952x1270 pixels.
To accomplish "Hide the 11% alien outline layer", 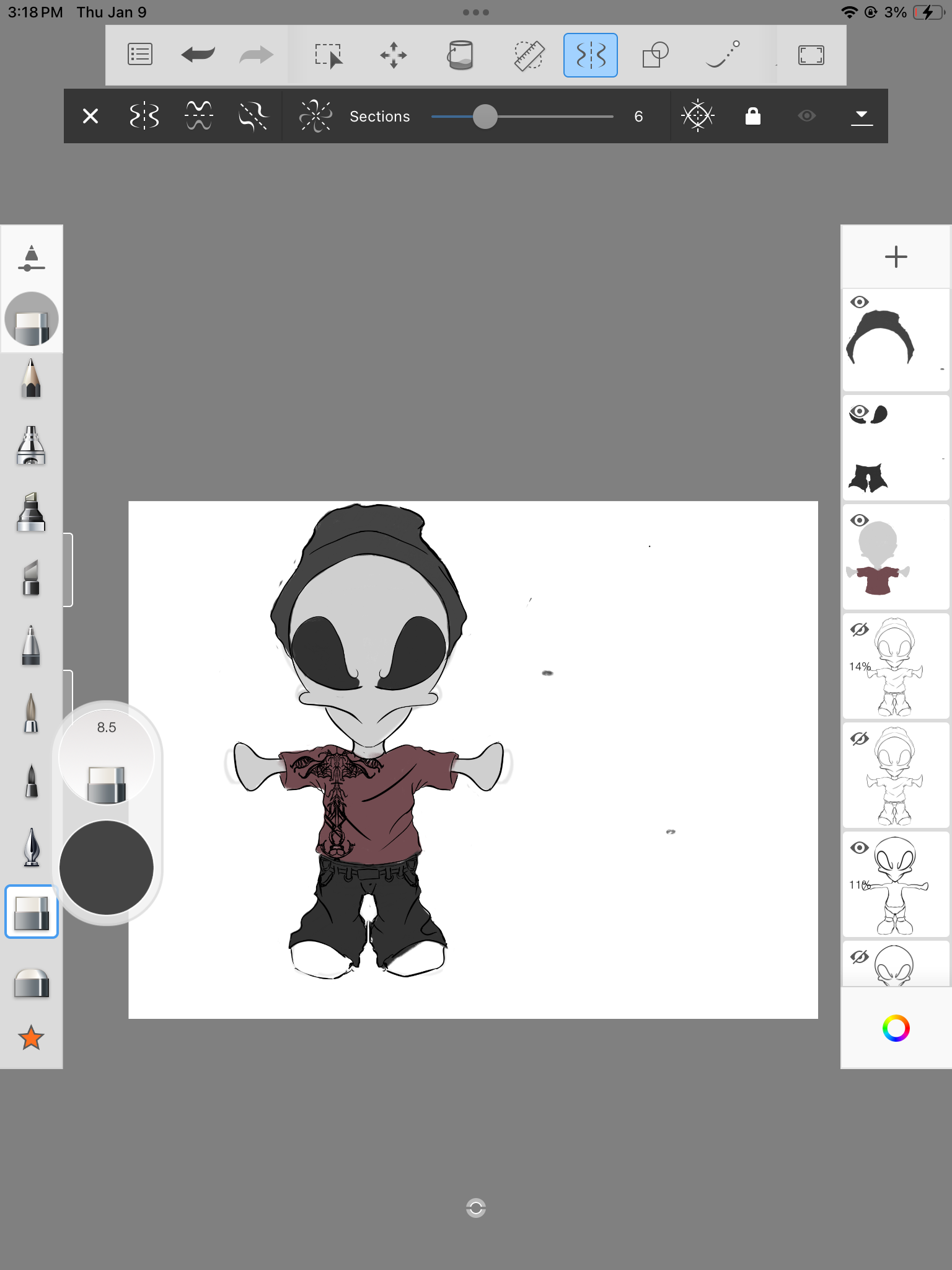I will pos(859,848).
